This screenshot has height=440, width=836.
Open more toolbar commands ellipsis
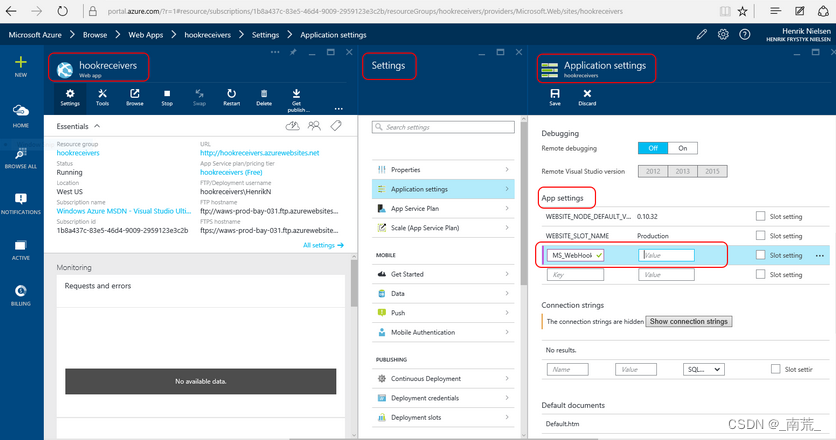click(x=339, y=109)
